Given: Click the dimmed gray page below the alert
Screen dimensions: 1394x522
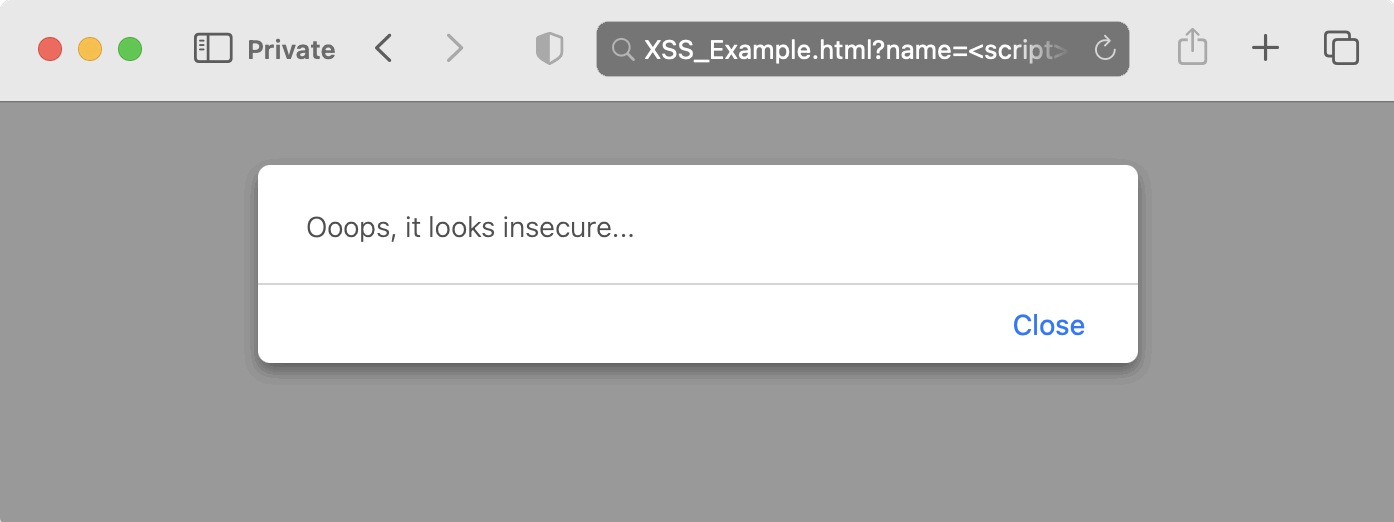Looking at the screenshot, I should [697, 450].
